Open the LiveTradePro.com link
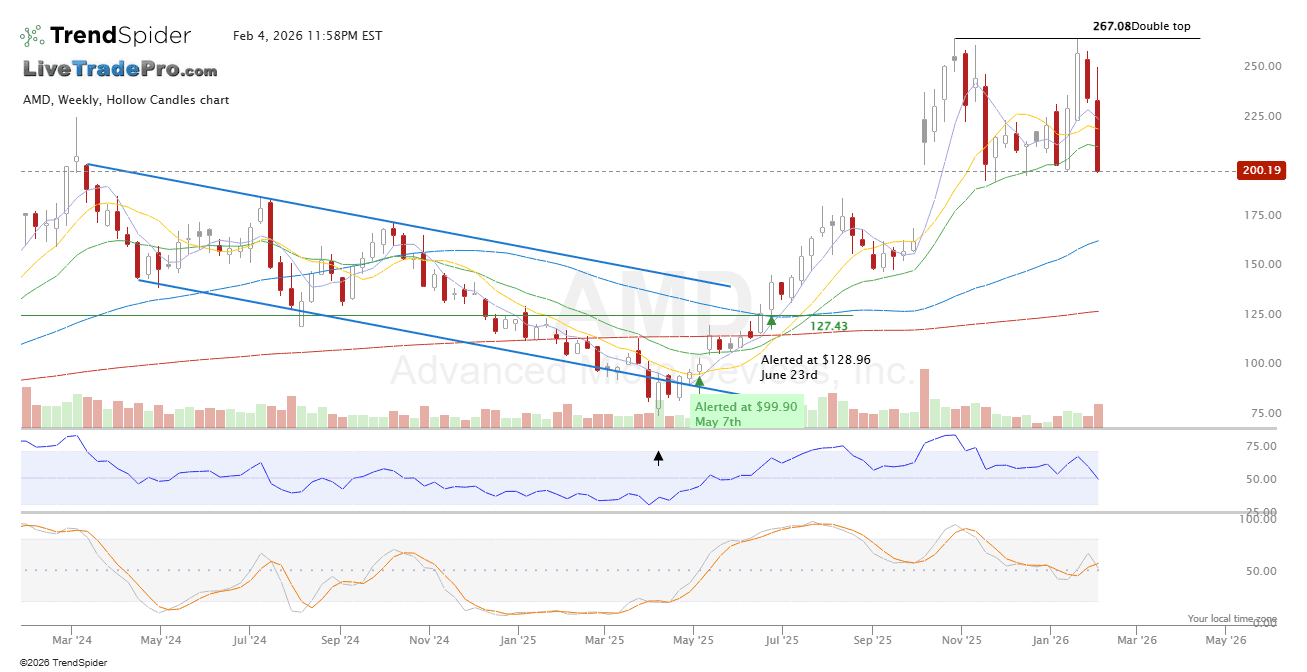This screenshot has height=672, width=1307. (x=120, y=70)
